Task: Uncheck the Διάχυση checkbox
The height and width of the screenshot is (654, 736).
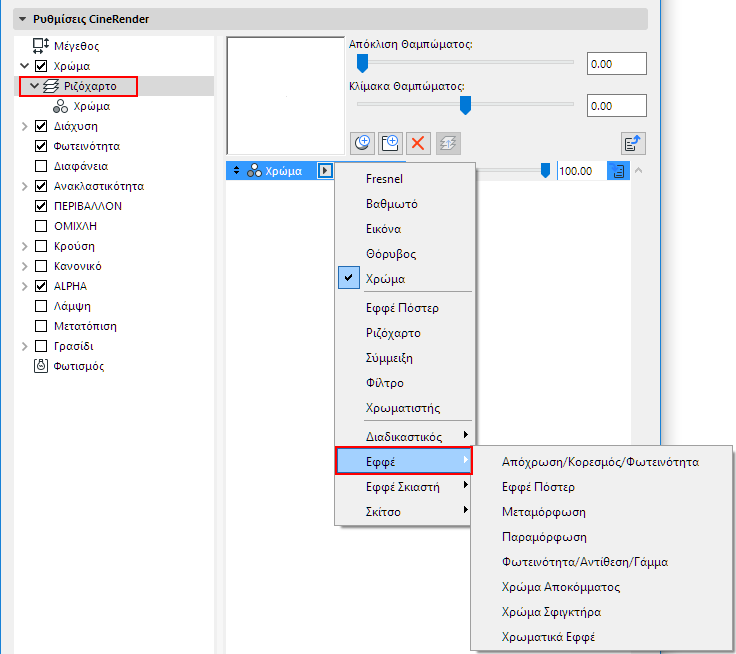Action: click(x=41, y=126)
